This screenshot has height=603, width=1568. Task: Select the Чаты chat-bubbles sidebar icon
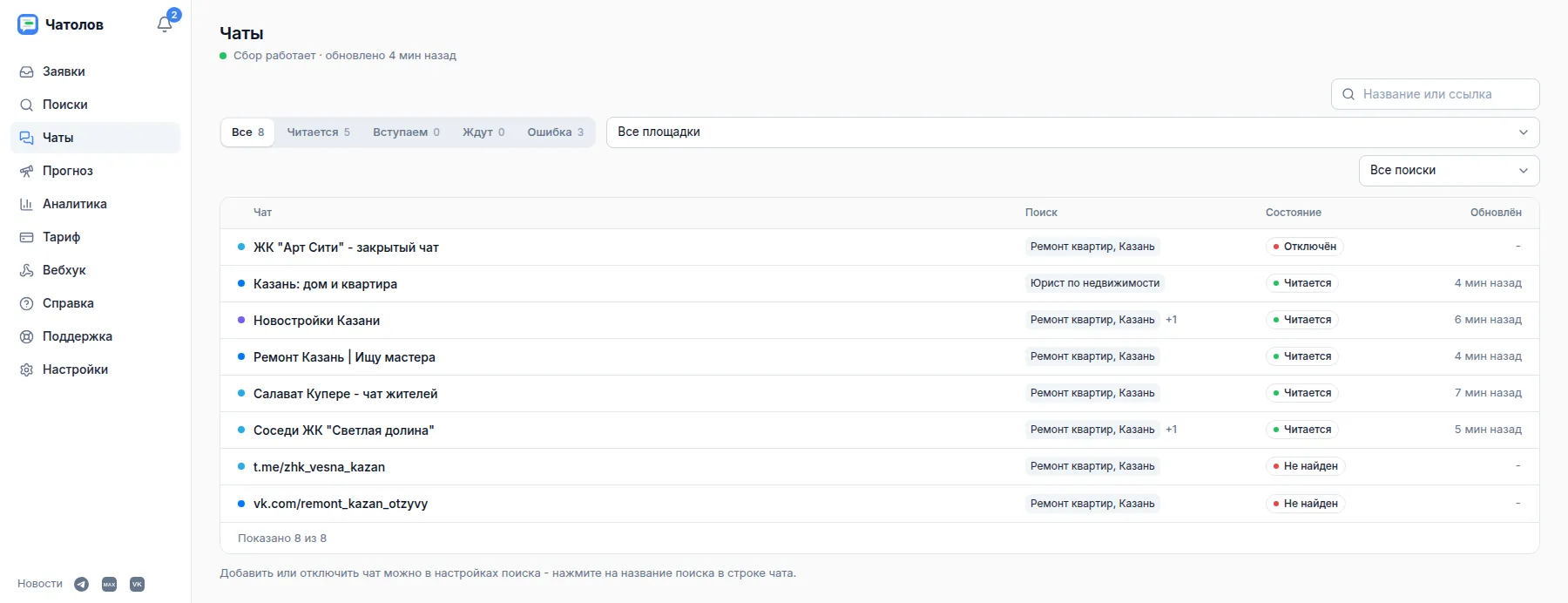(x=27, y=138)
